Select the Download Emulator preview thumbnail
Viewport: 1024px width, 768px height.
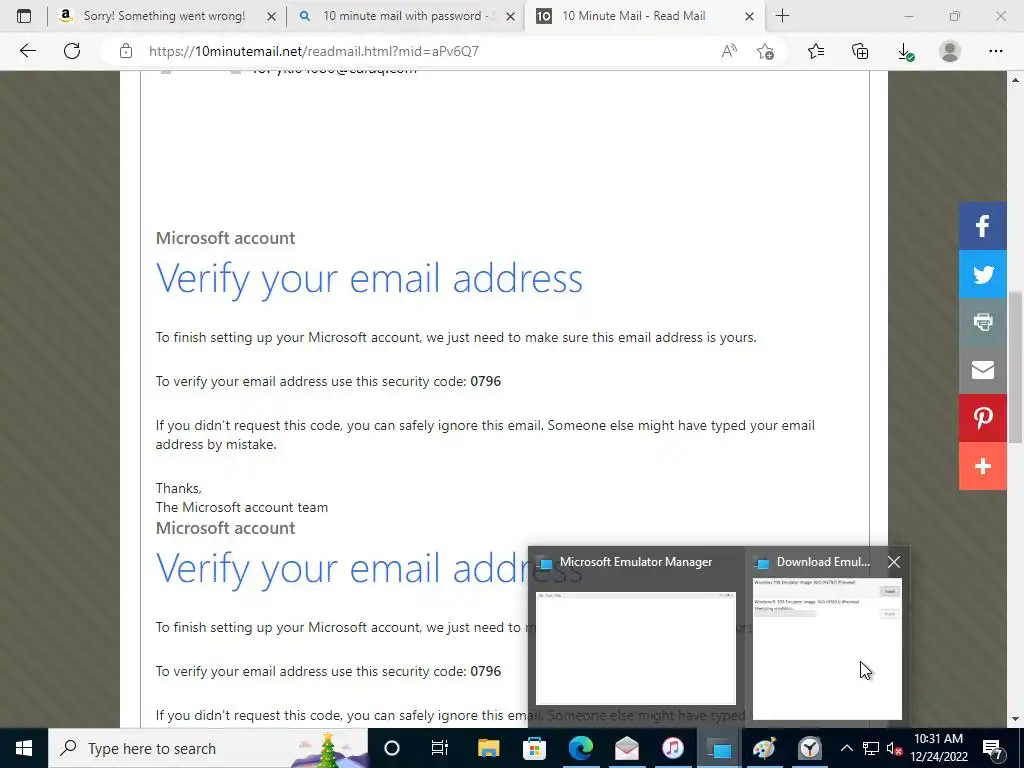827,648
